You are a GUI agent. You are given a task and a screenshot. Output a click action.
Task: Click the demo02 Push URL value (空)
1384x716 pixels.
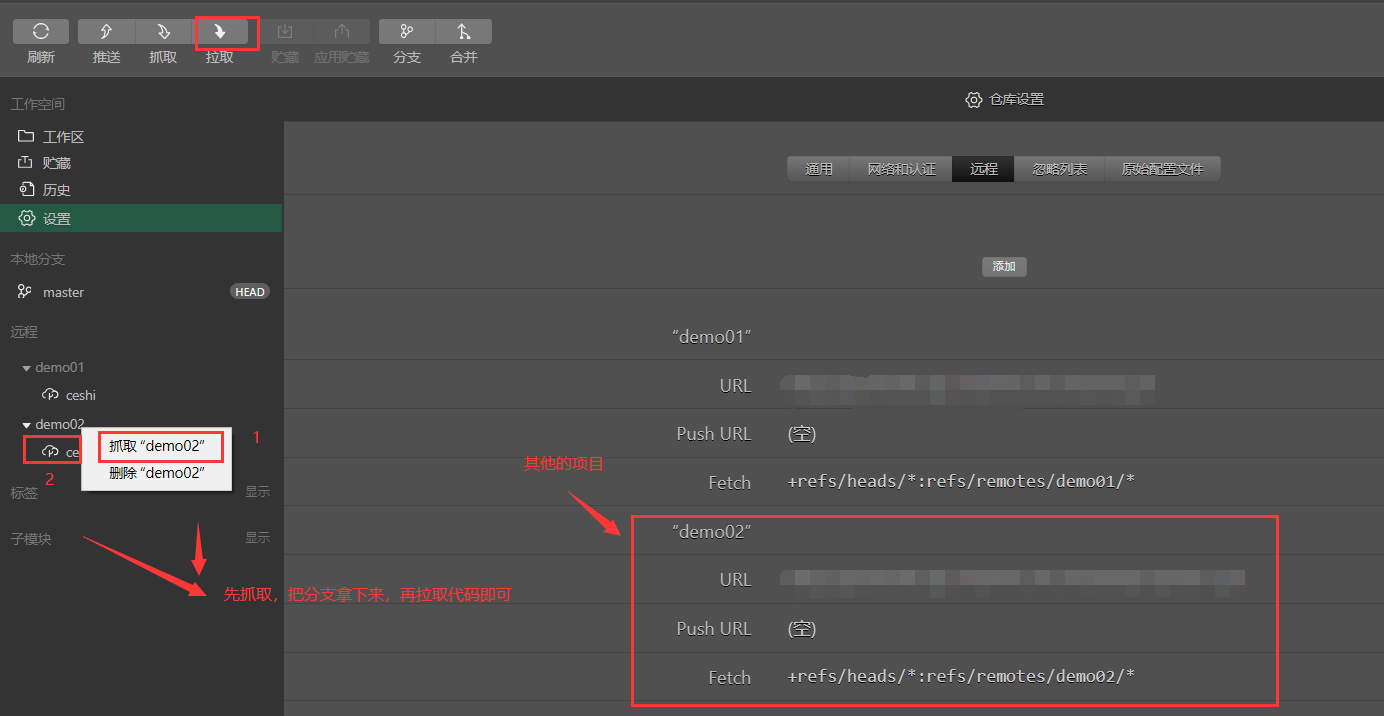802,629
